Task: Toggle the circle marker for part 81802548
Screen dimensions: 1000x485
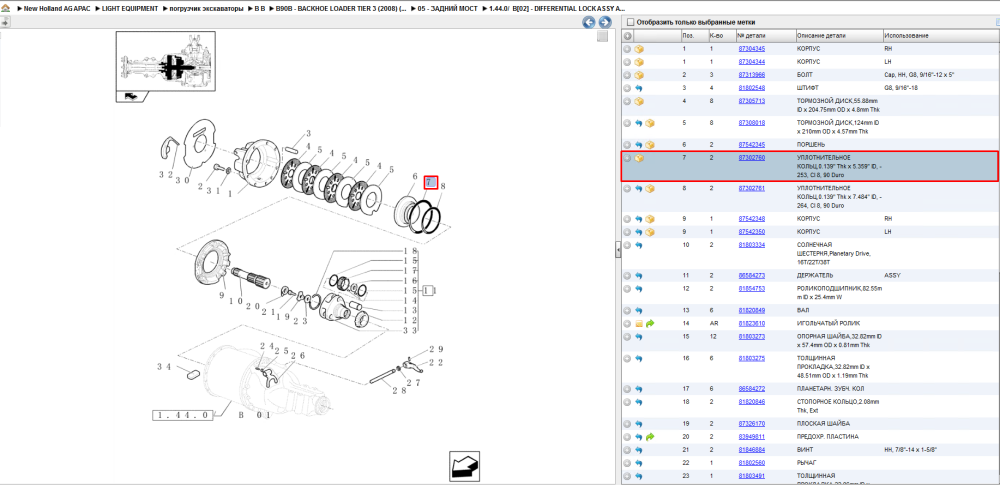Action: coord(628,88)
